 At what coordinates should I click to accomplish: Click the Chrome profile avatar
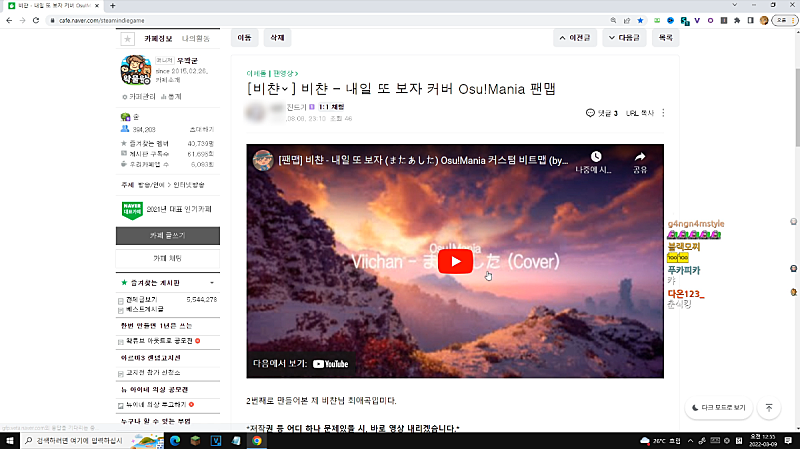764,20
